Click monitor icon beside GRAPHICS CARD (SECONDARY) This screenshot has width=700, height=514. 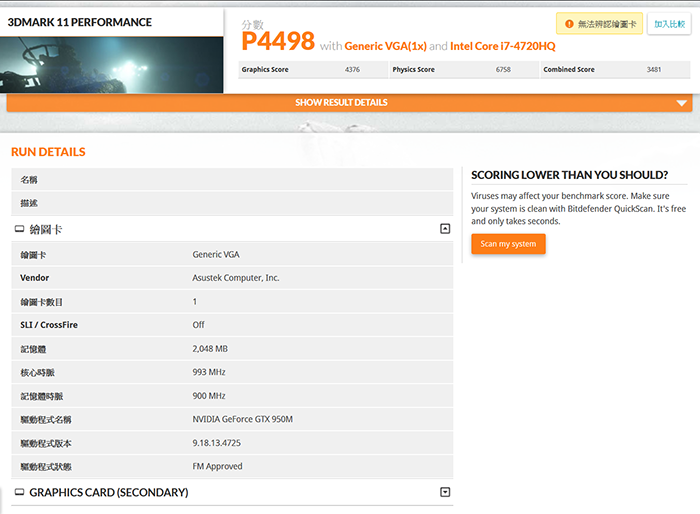(19, 492)
